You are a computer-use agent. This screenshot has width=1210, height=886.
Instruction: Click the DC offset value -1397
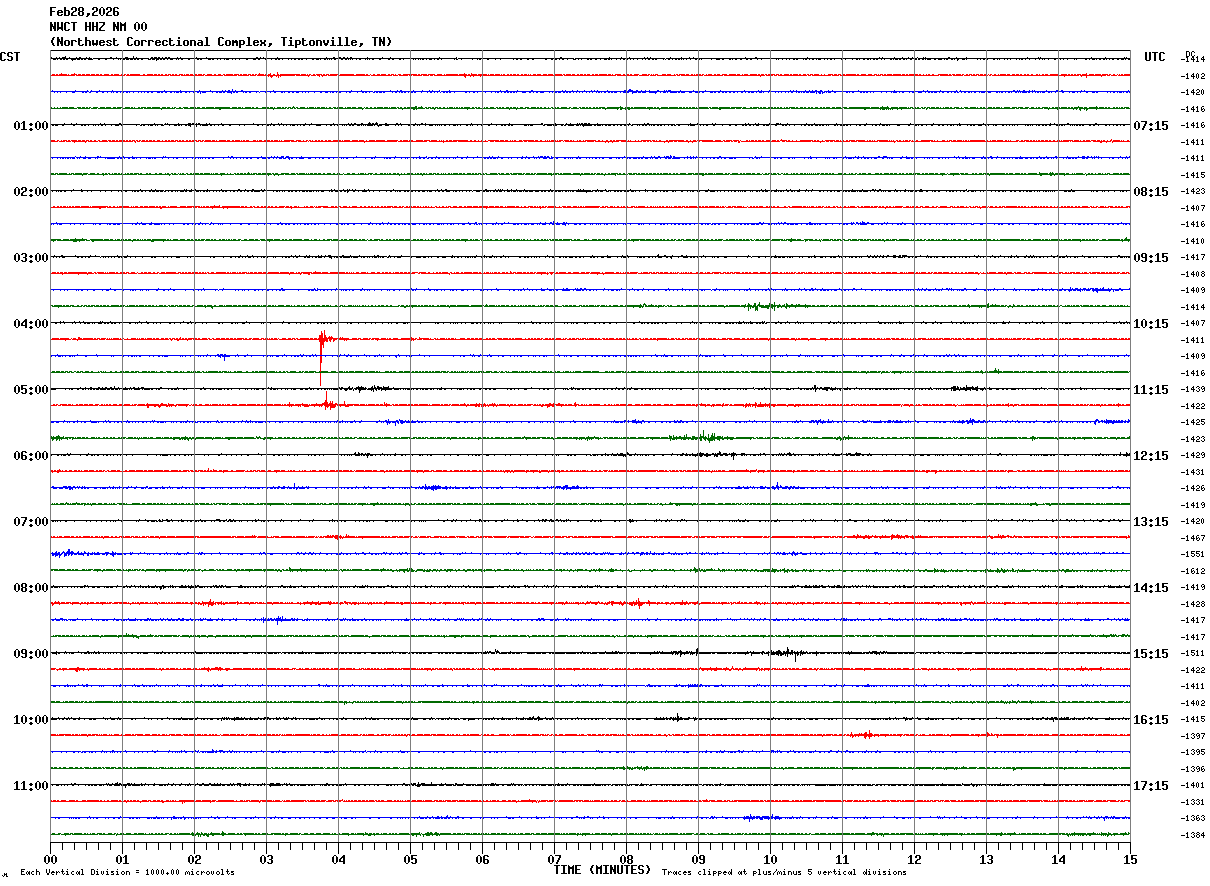coord(1192,736)
